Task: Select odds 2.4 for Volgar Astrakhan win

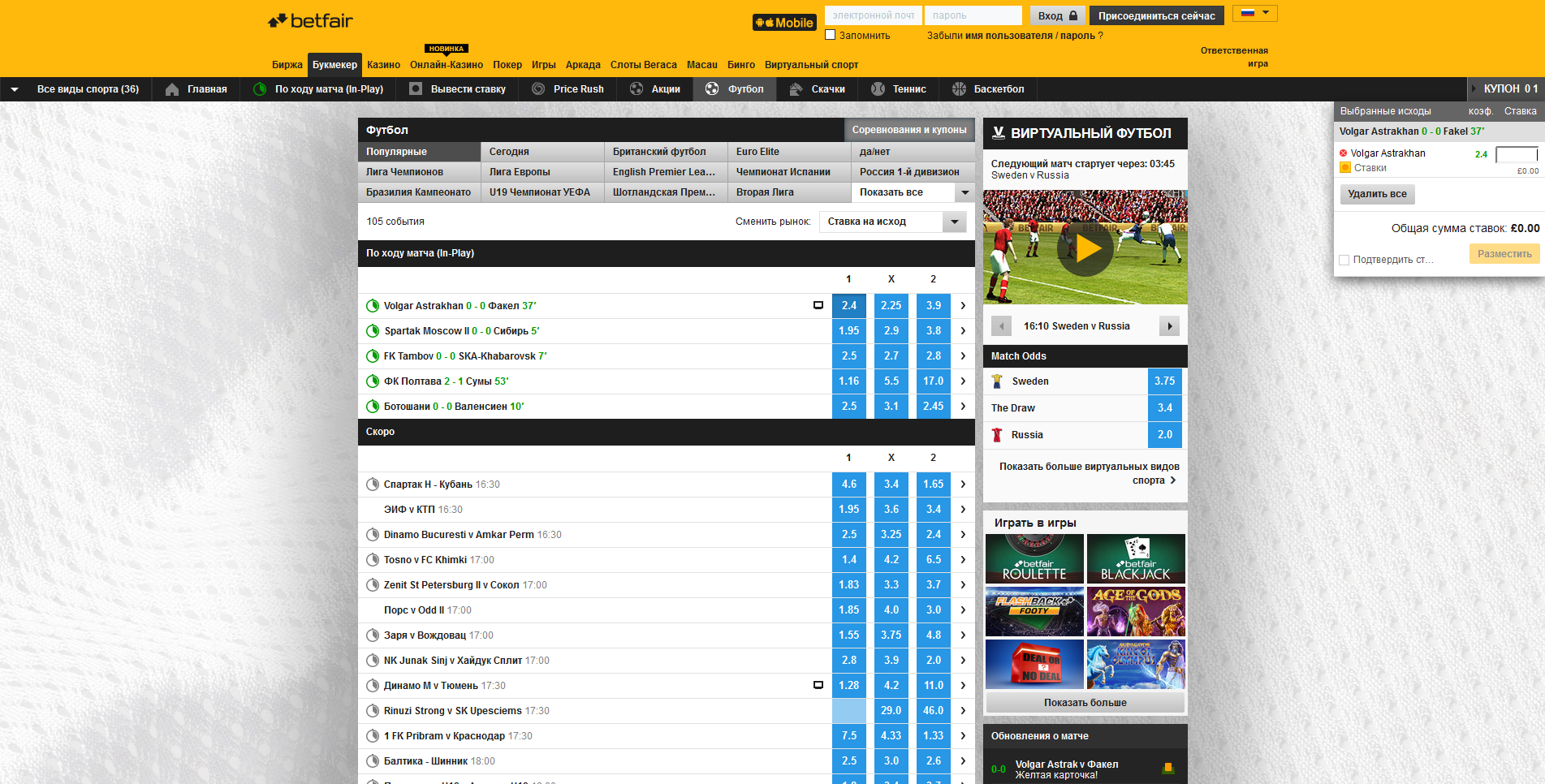Action: [849, 306]
